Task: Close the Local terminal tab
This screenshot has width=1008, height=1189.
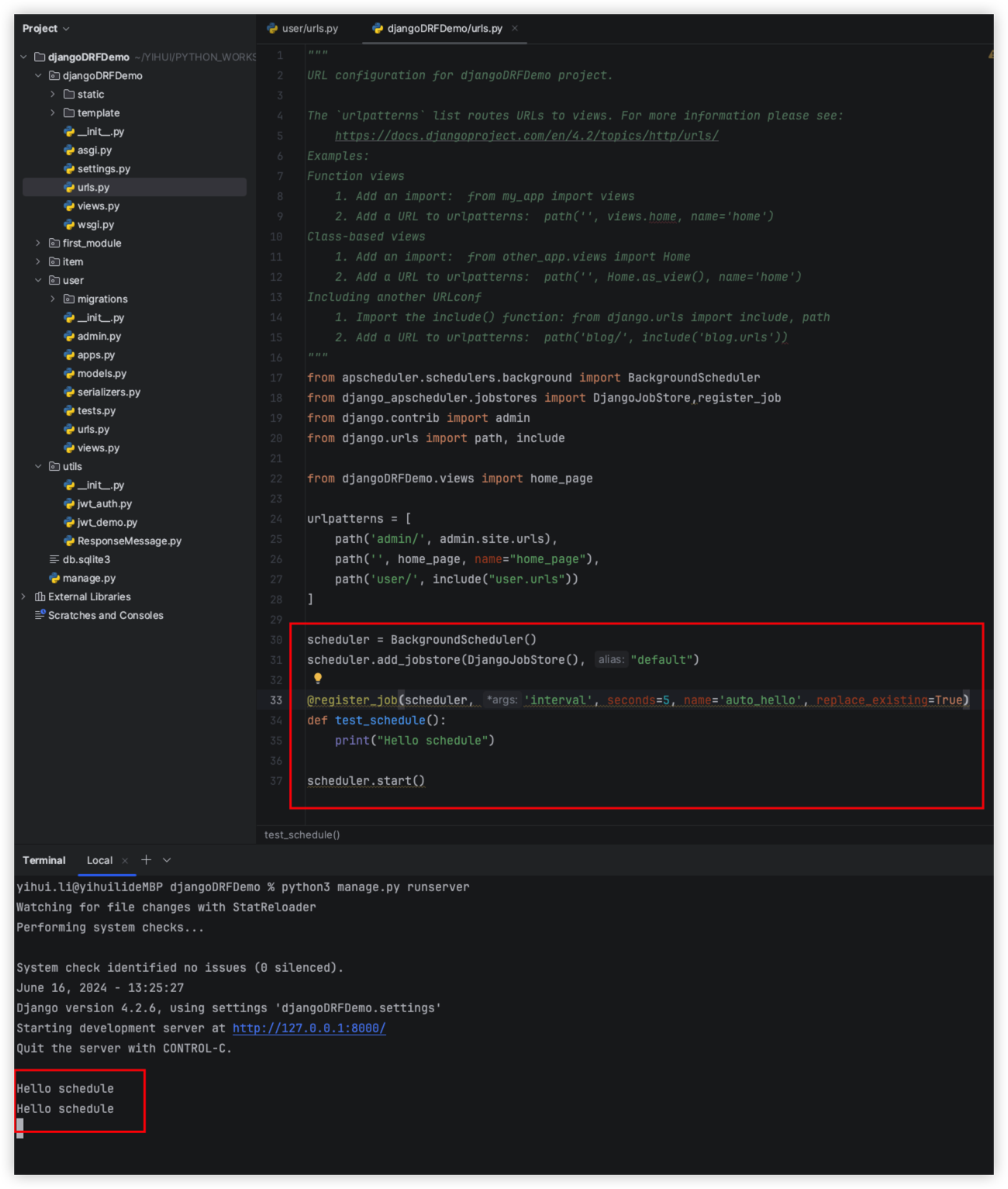Action: coord(125,861)
